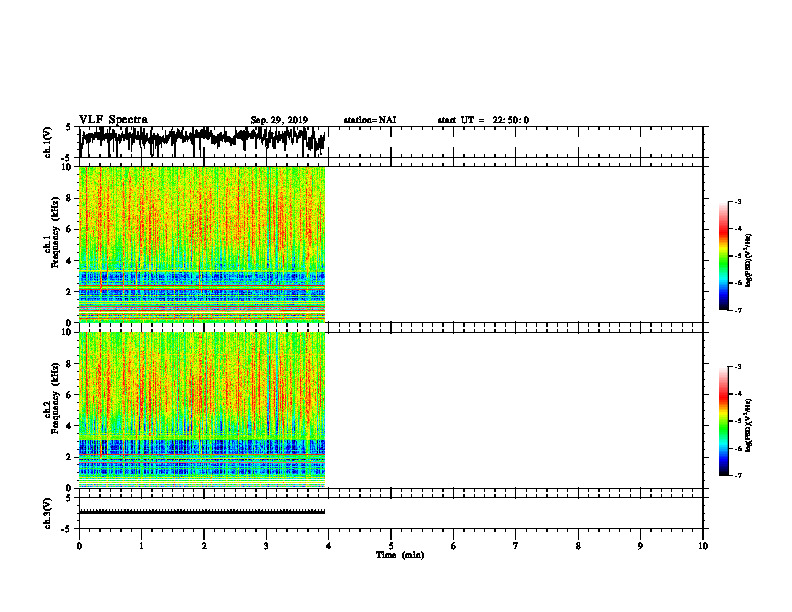Click the ch.2 "Frequency (kHz)" axis label

55,398
